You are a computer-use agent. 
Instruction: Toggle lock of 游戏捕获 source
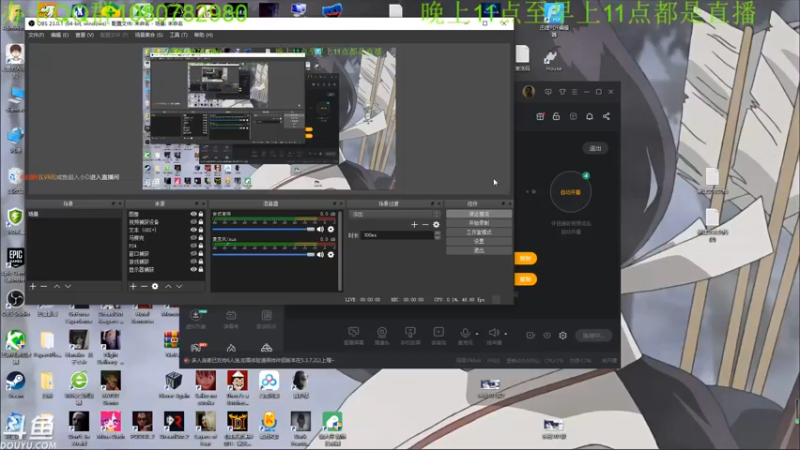201,262
